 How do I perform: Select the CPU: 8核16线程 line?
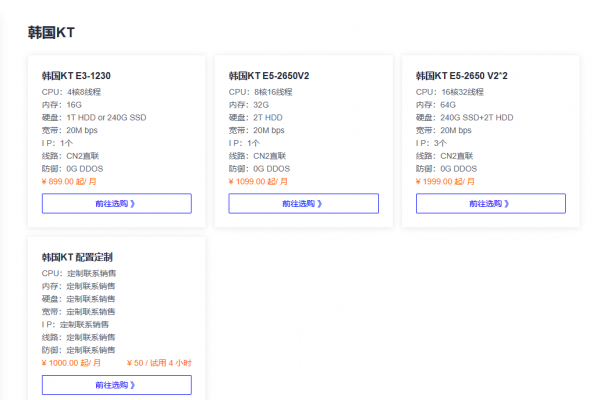click(x=261, y=92)
